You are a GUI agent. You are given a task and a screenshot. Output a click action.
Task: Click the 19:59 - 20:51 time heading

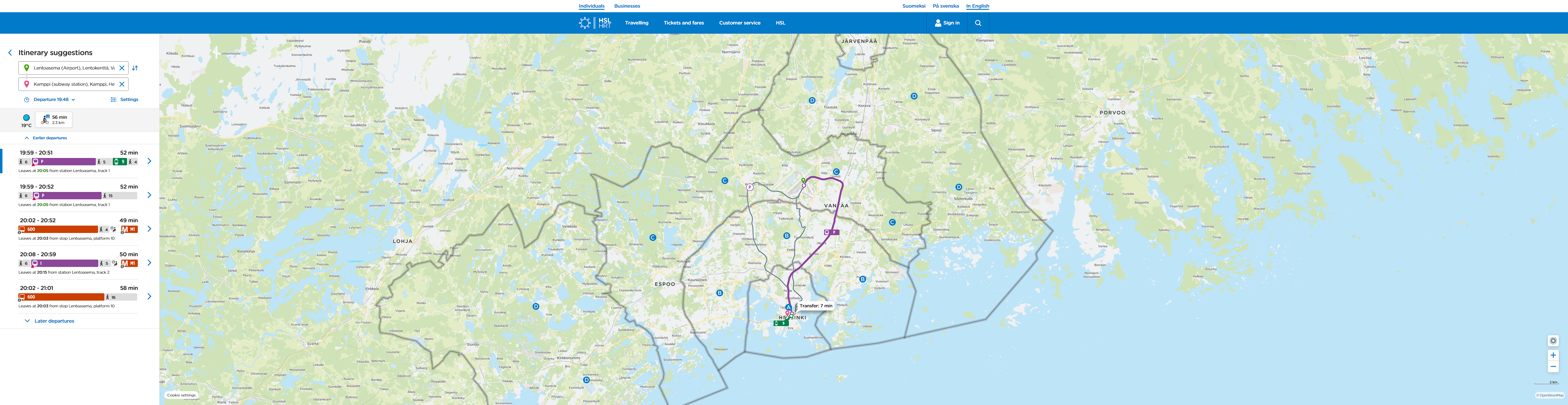point(36,153)
